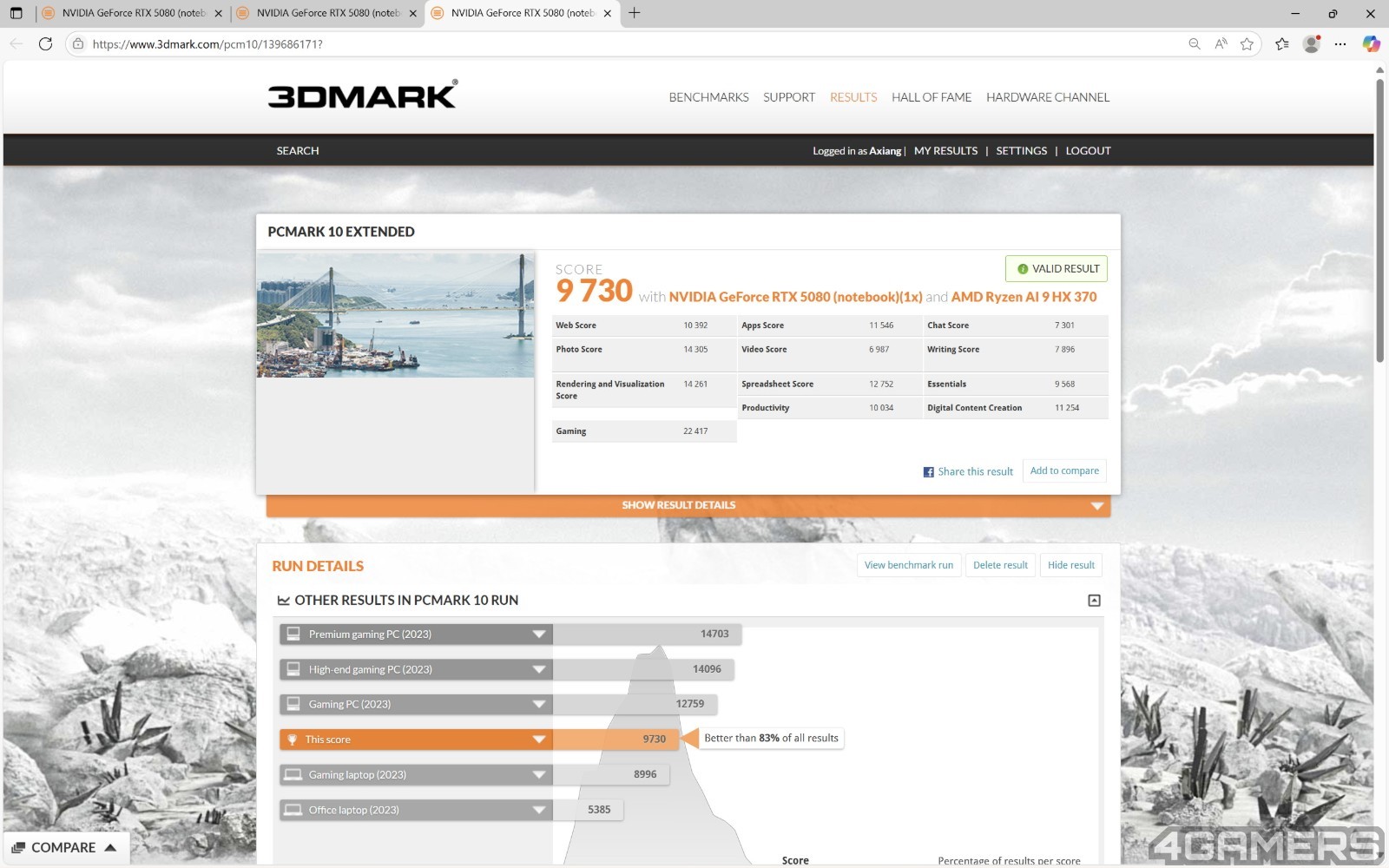Click the Search link
Screen dimensions: 1389x868
click(298, 151)
